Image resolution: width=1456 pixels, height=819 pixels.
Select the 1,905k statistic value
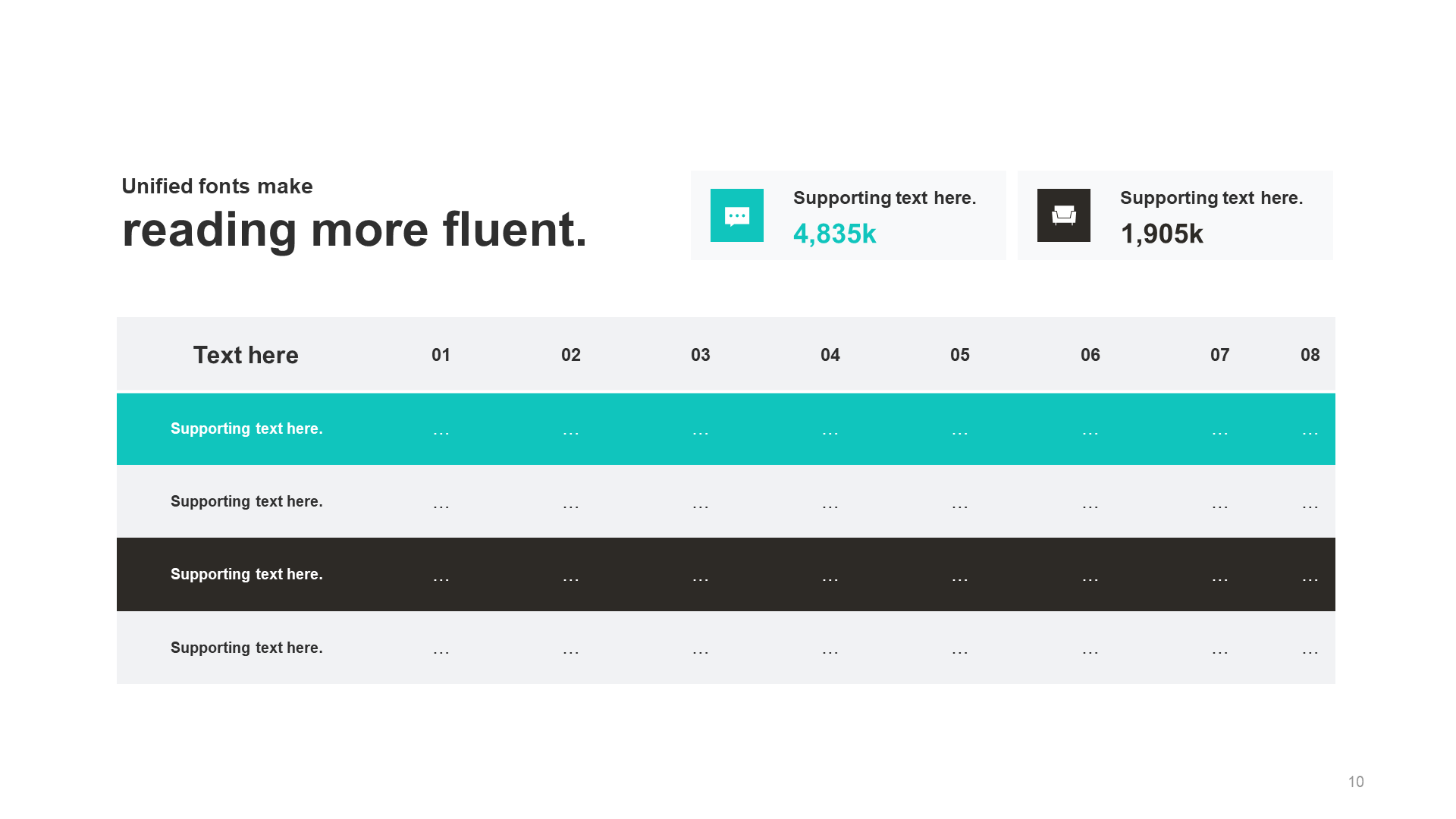pos(1161,234)
